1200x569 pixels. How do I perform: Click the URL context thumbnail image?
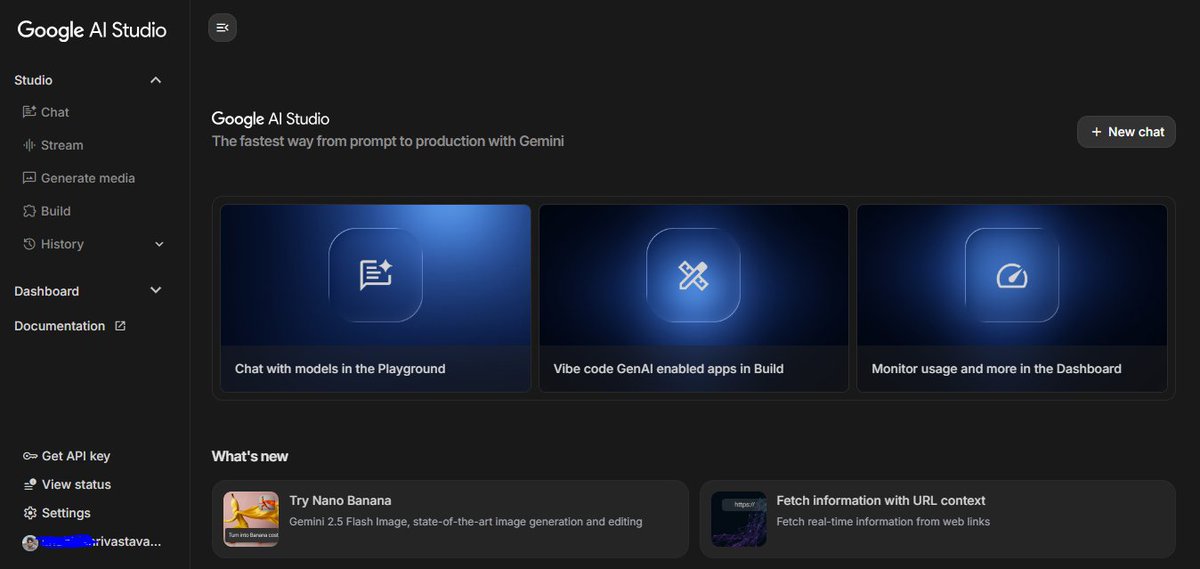(x=739, y=519)
